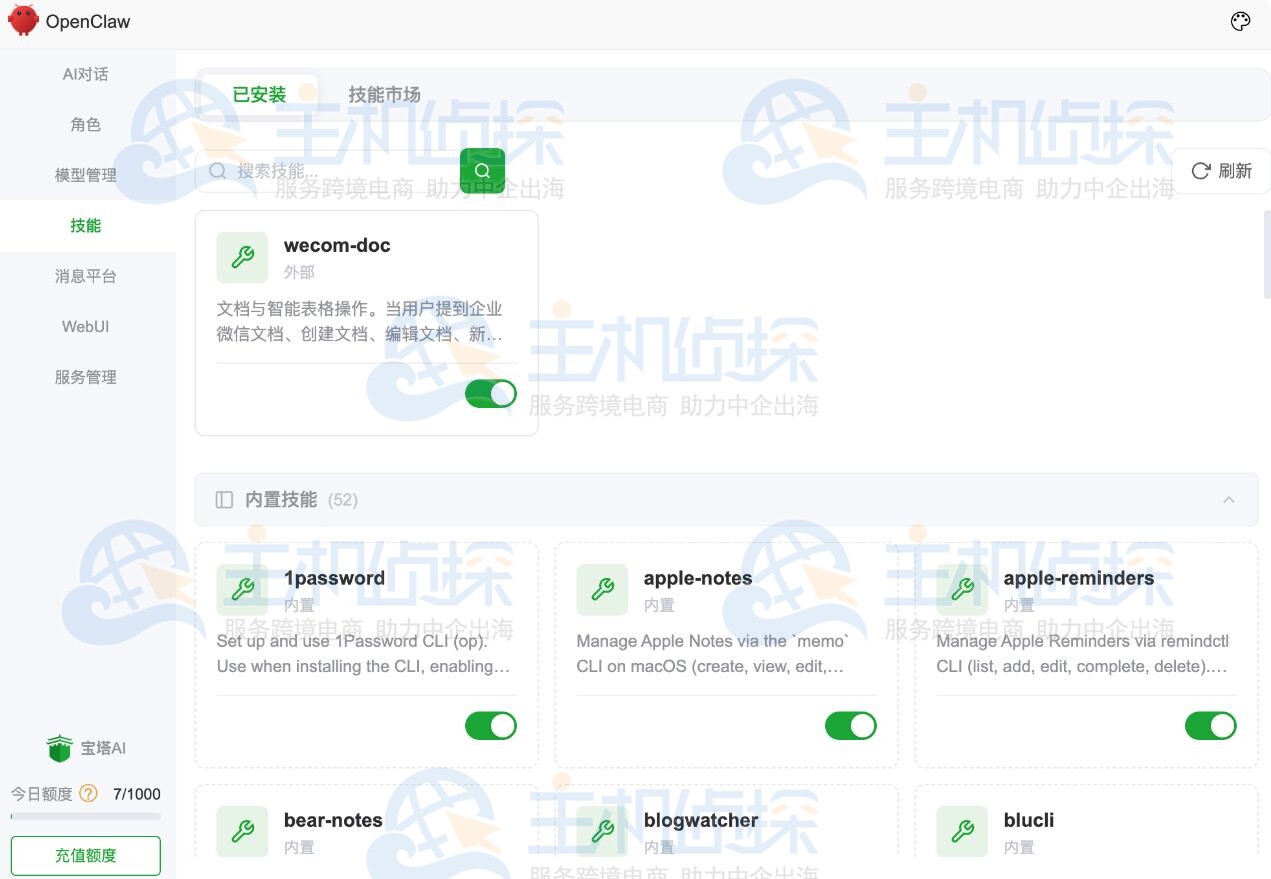This screenshot has height=879, width=1271.
Task: Click the search magnifier button
Action: point(482,170)
